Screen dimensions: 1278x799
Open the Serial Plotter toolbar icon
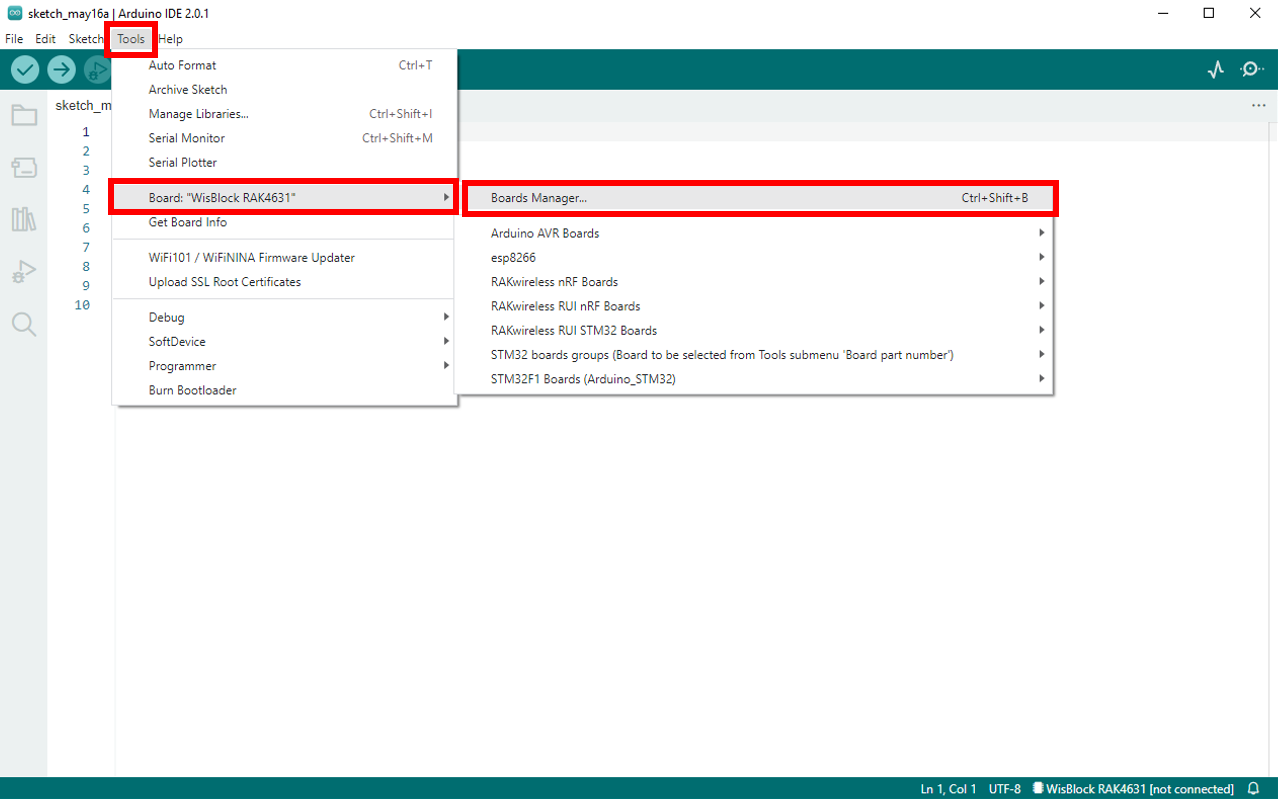1215,69
